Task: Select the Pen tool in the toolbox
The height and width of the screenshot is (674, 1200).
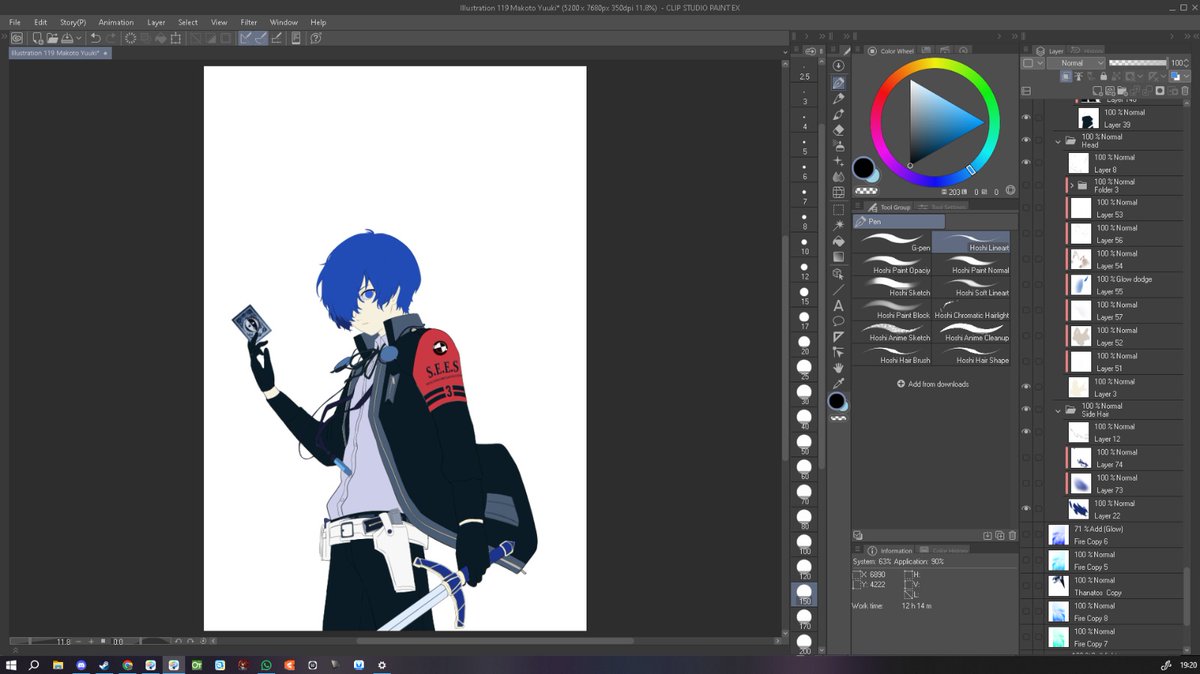Action: tap(838, 82)
